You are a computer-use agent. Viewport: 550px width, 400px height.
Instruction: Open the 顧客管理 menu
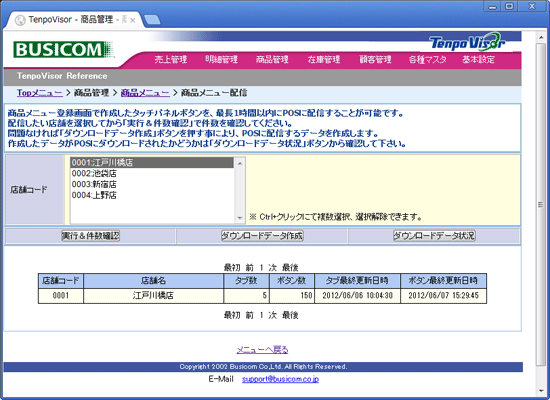[x=375, y=59]
